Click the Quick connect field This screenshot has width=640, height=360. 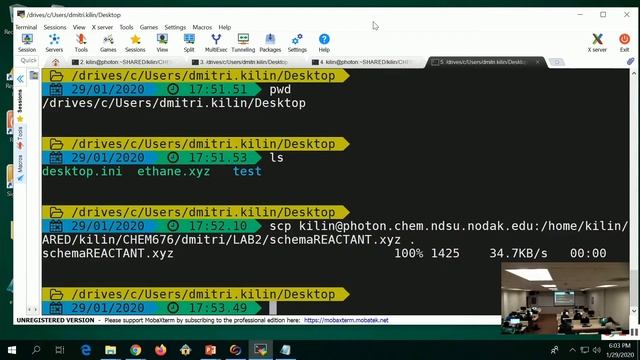pos(29,60)
